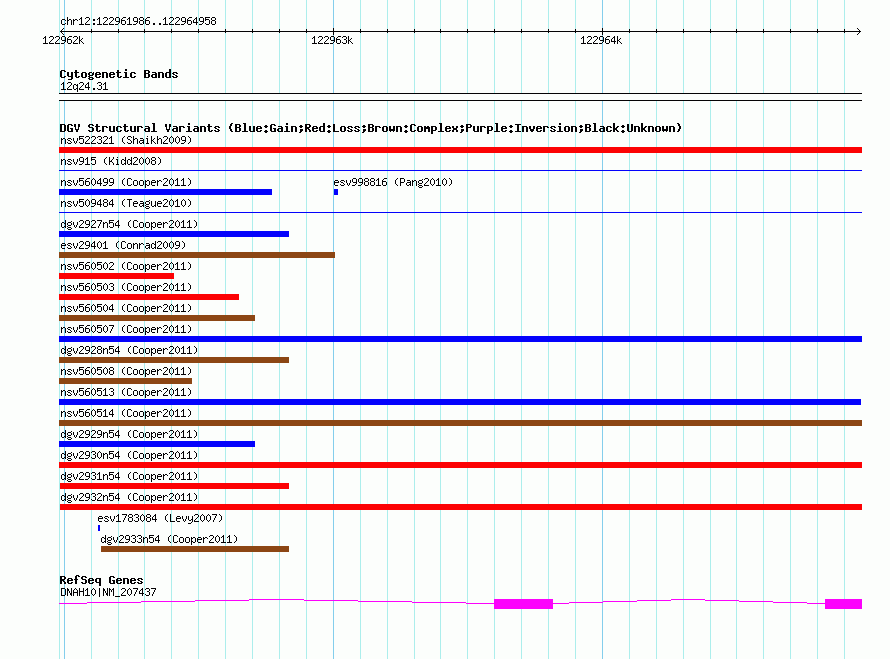Select the blue nsv560513 gain bar
The width and height of the screenshot is (890, 659).
[460, 402]
